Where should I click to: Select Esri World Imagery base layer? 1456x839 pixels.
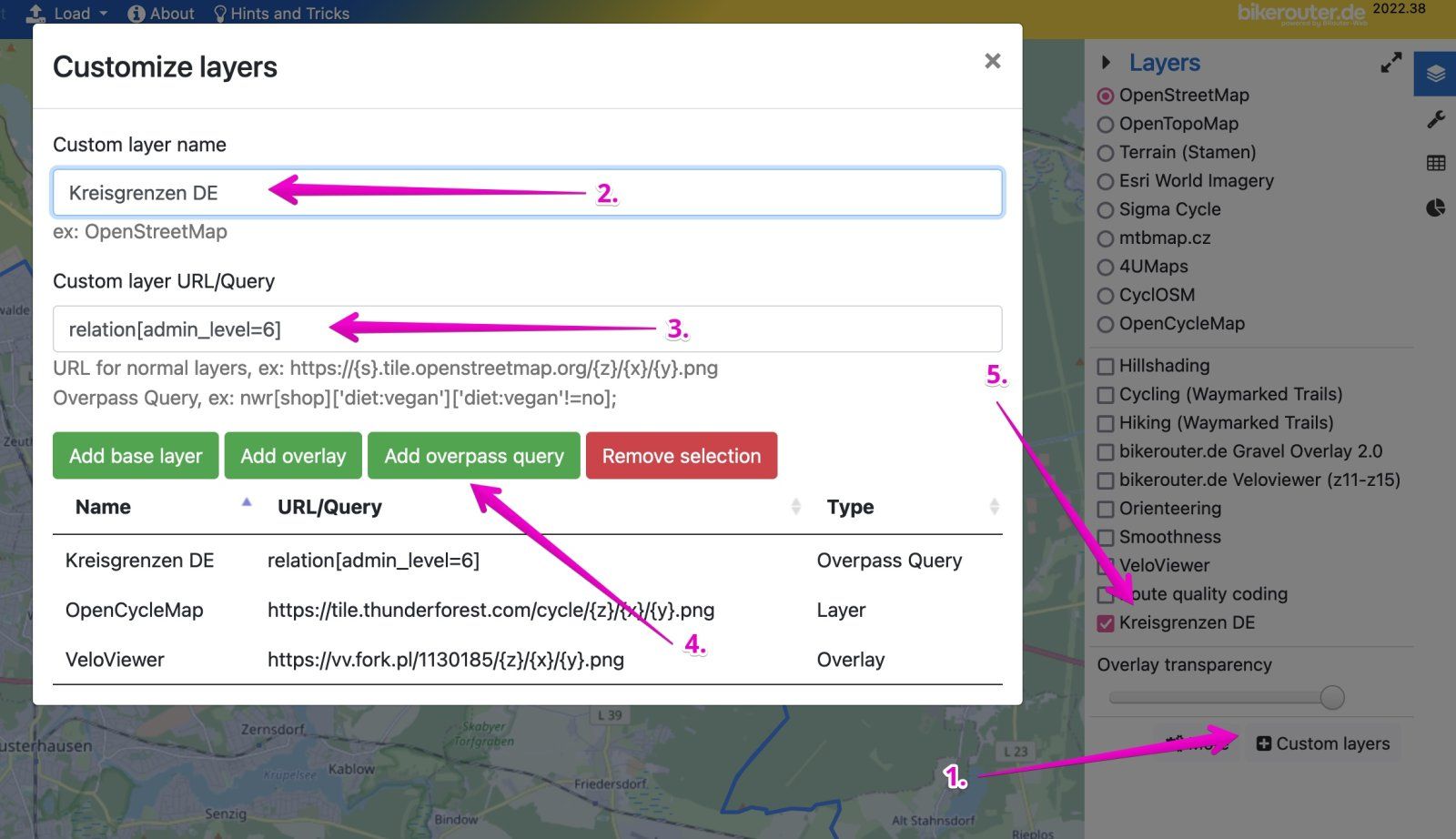tap(1106, 182)
